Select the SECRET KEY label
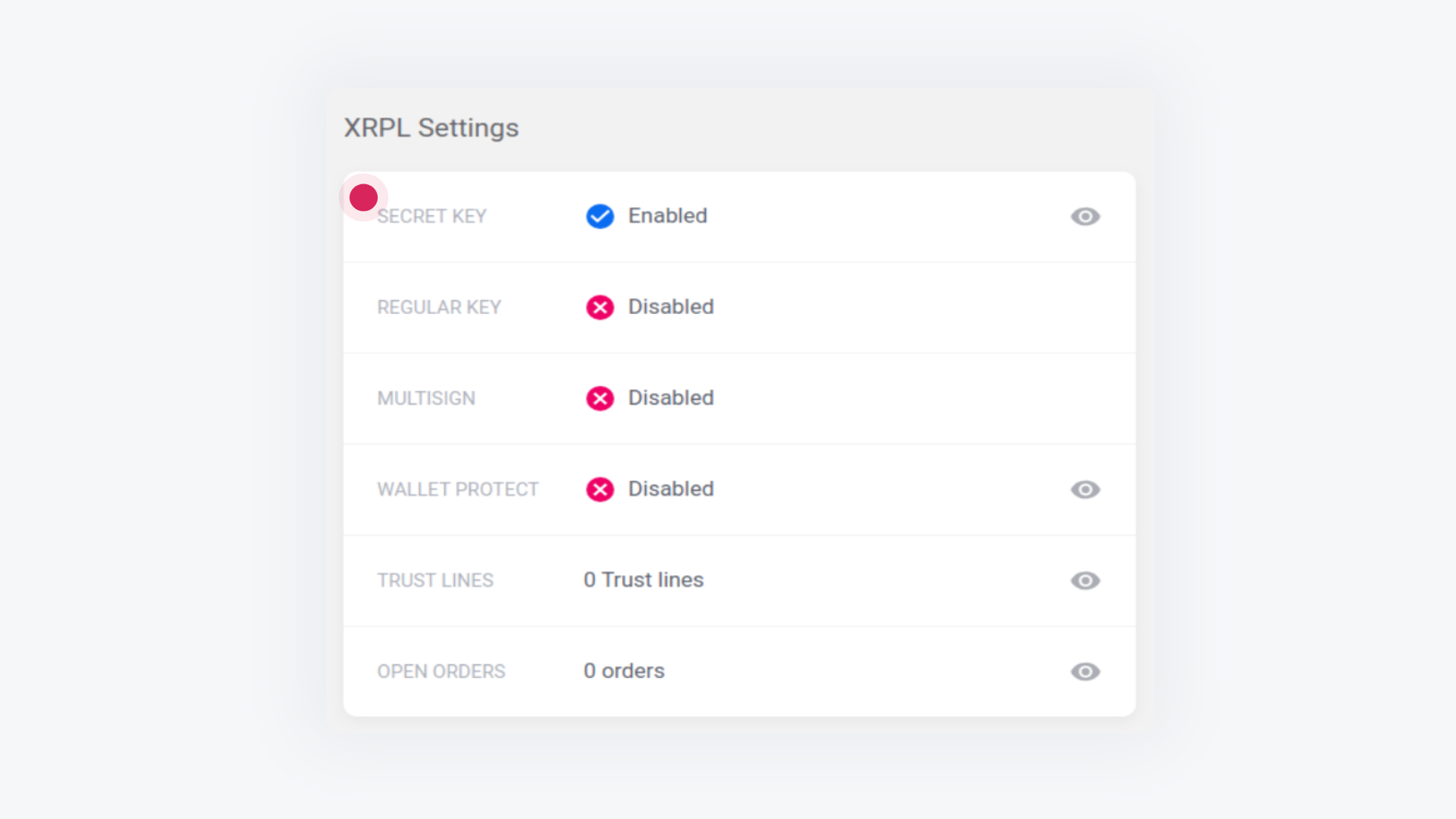 point(431,216)
